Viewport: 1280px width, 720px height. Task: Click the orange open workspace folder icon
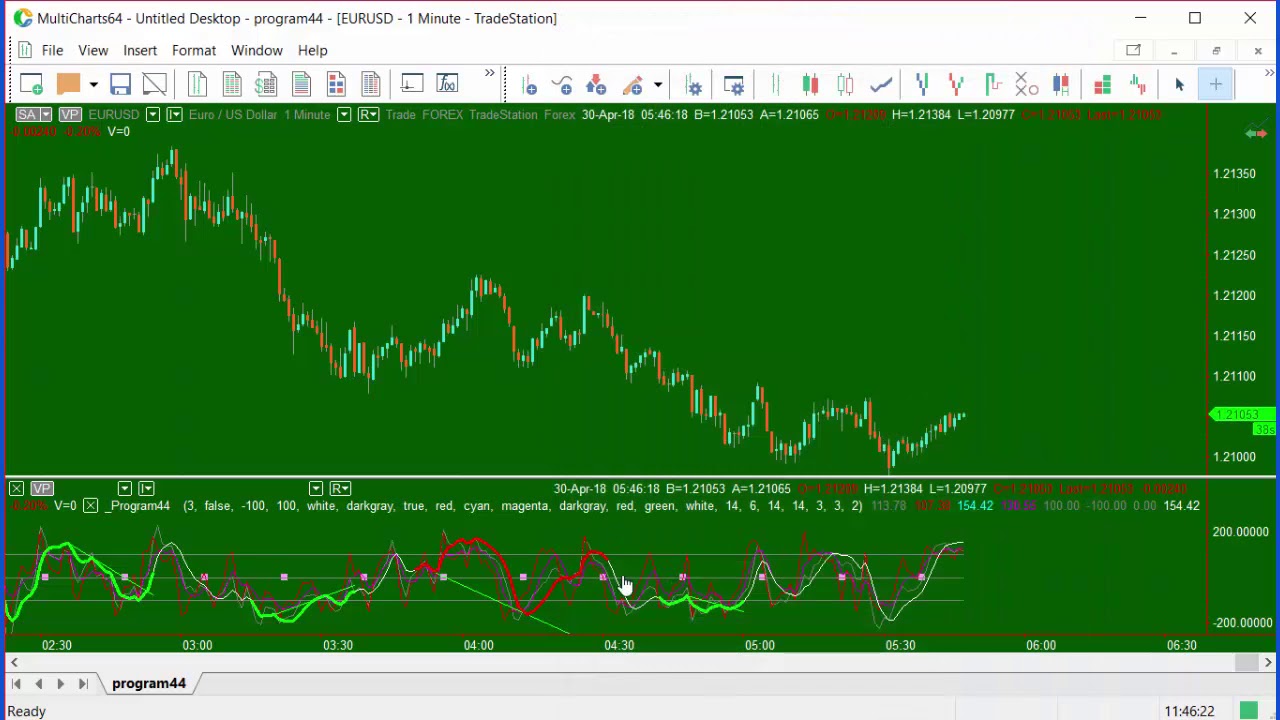point(68,85)
